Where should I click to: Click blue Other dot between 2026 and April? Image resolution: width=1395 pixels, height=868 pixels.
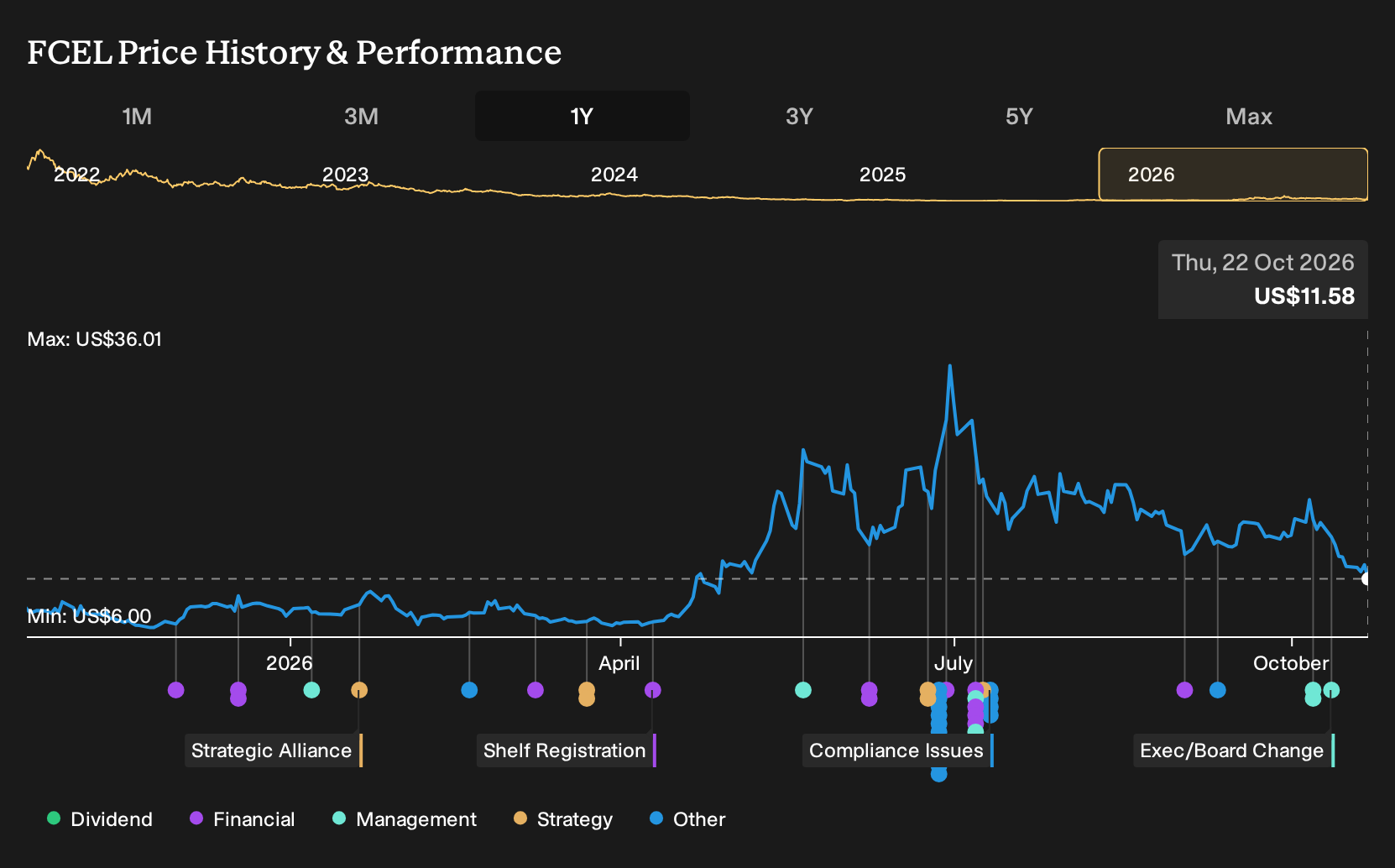(469, 690)
